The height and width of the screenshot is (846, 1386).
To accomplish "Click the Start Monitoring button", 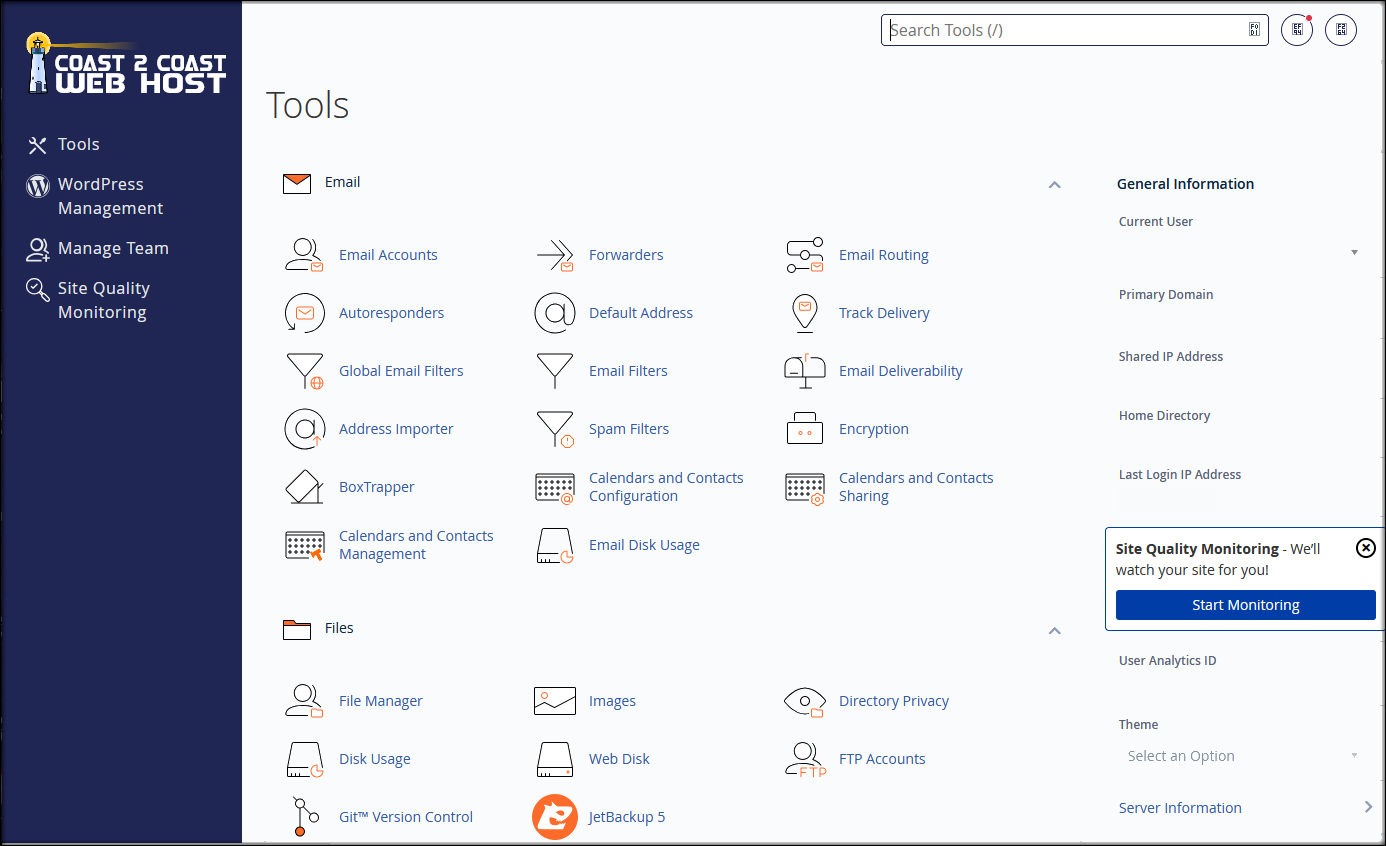I will point(1245,605).
